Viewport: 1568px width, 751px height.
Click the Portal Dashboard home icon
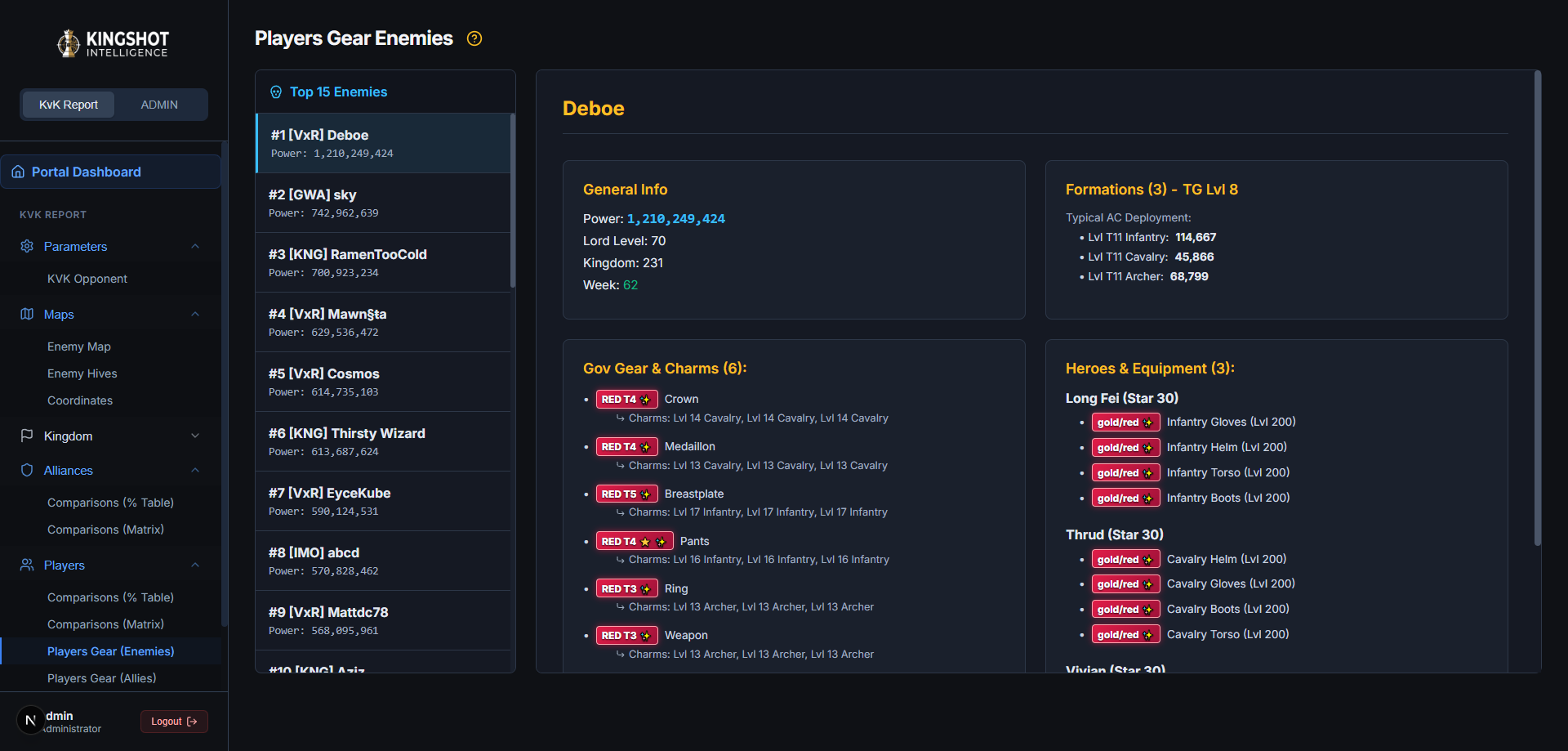tap(18, 172)
